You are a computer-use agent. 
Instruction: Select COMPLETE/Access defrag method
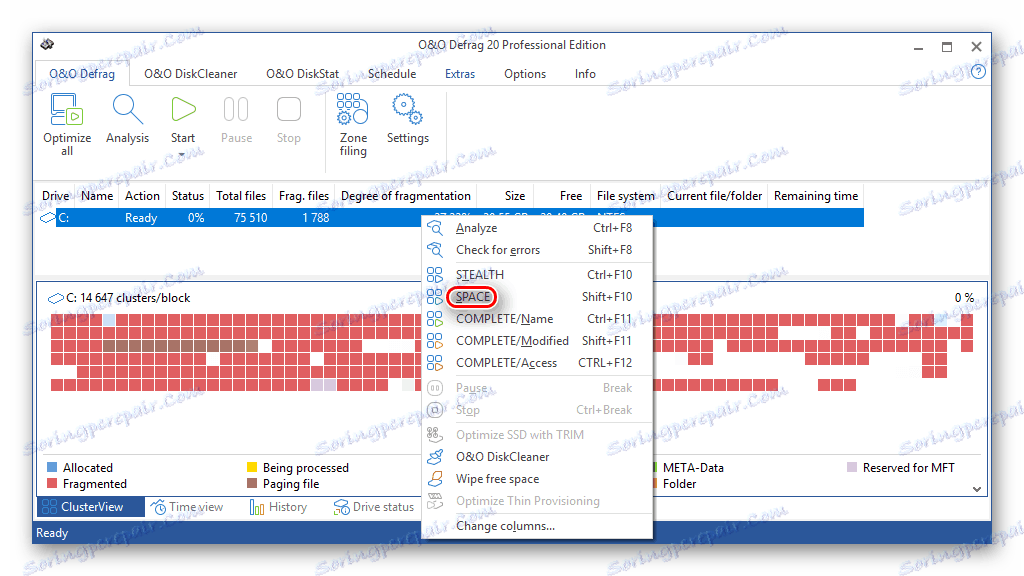537,363
